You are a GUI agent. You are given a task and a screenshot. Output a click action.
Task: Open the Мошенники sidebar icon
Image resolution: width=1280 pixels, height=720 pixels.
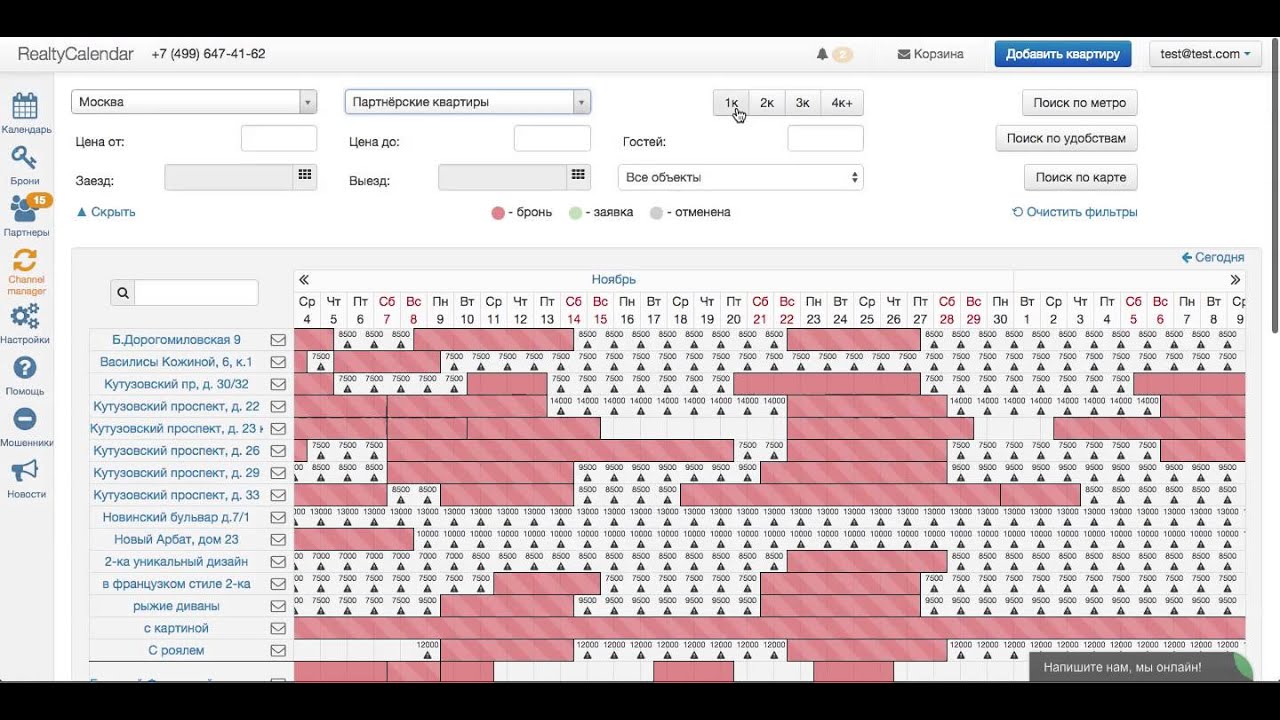click(x=26, y=420)
